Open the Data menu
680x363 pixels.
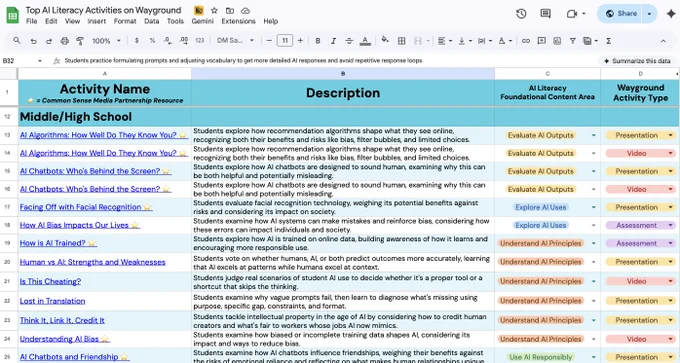coord(151,21)
